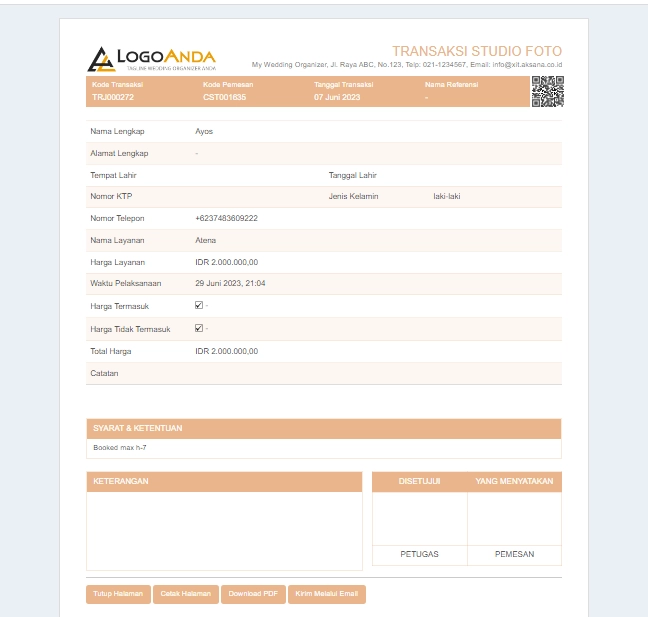
Task: Click the Download PDF button
Action: point(253,594)
